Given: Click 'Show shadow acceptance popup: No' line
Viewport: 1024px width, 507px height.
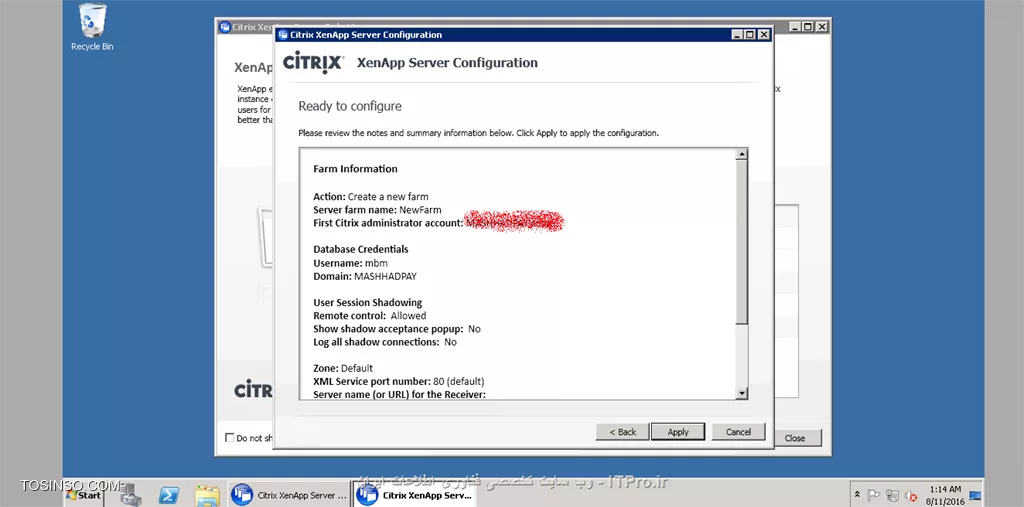Looking at the screenshot, I should (x=396, y=329).
